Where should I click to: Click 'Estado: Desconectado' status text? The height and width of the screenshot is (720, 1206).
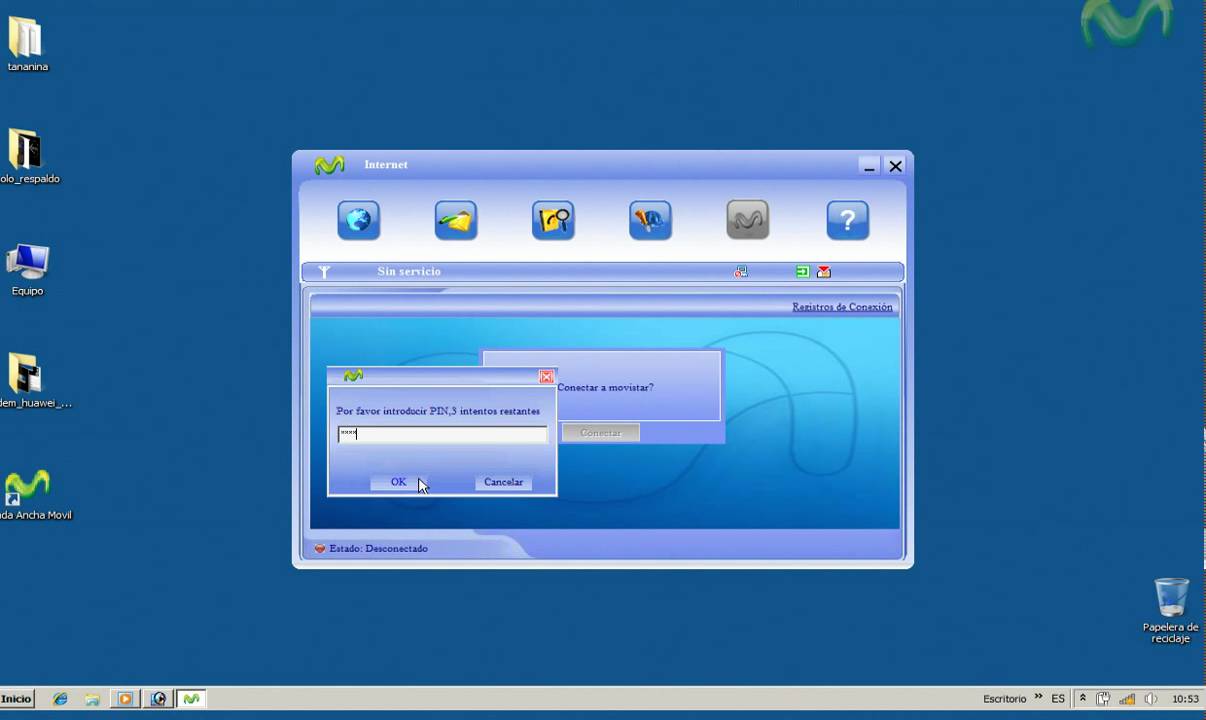(378, 548)
